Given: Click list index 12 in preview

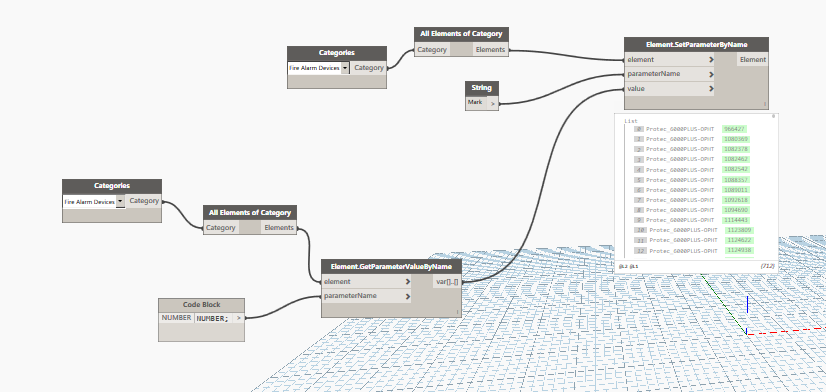Looking at the screenshot, I should [x=641, y=250].
